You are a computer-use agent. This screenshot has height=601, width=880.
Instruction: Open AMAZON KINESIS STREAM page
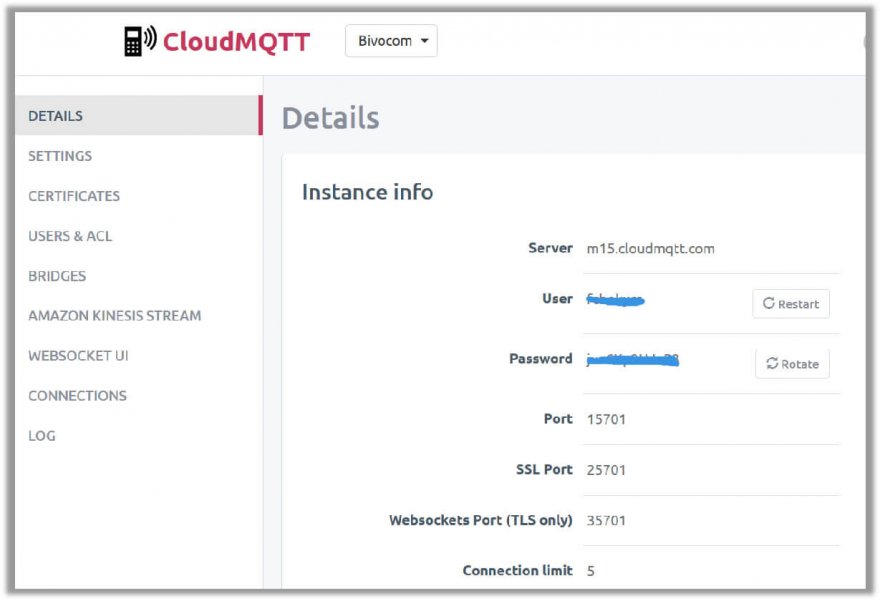(114, 316)
